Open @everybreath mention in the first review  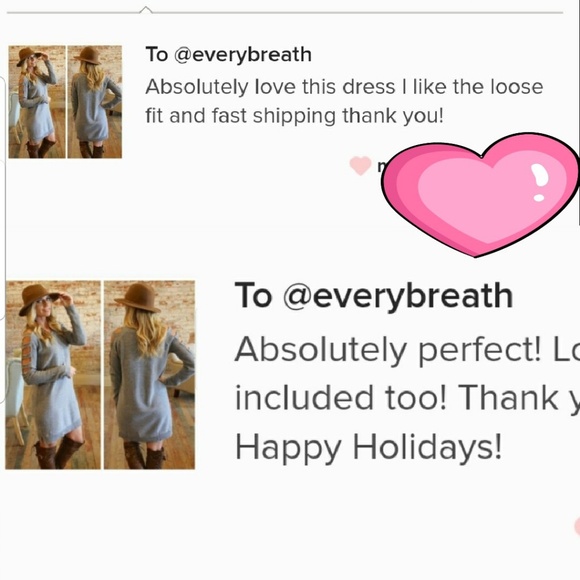tap(243, 55)
